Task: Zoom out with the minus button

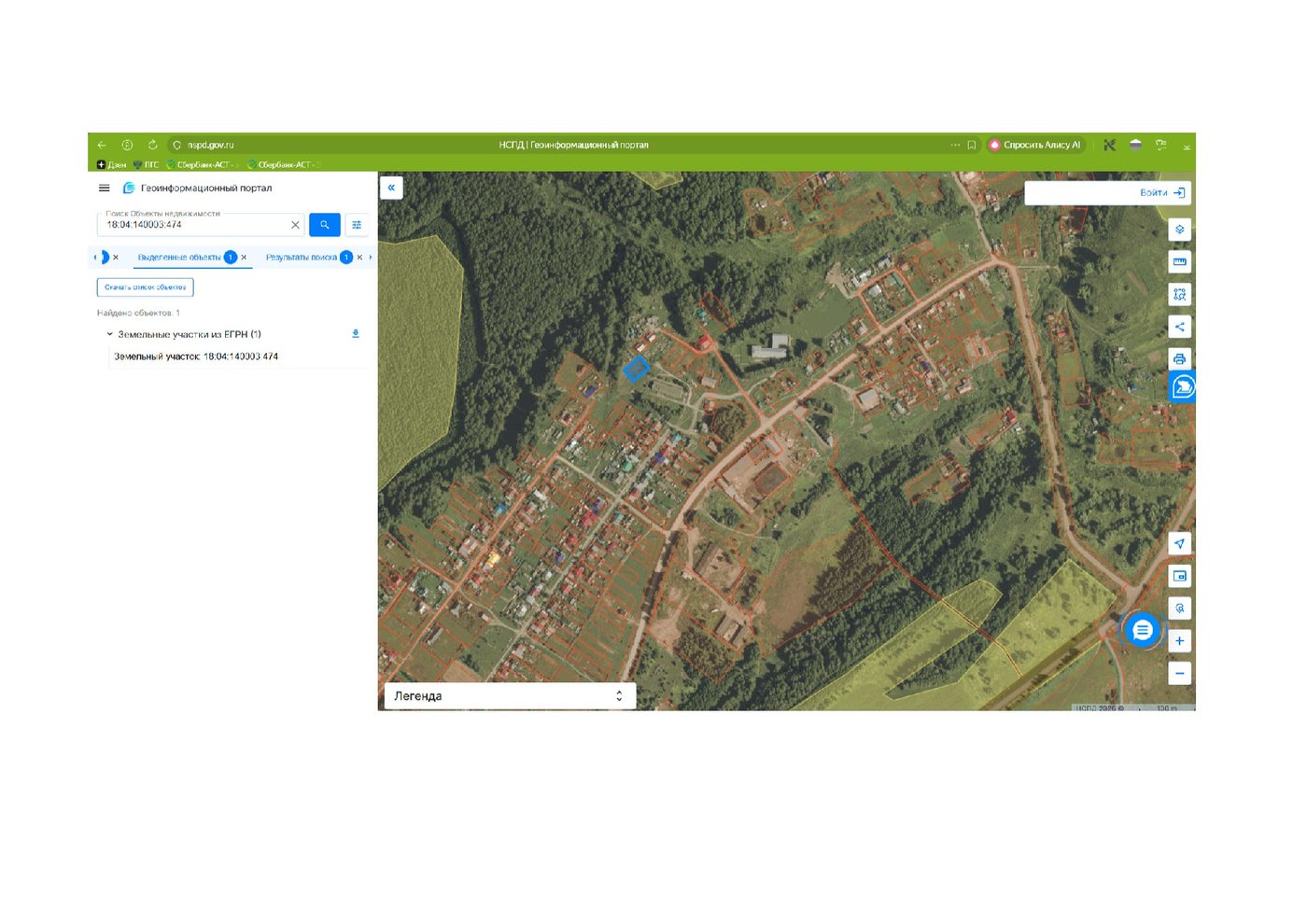Action: click(x=1179, y=674)
